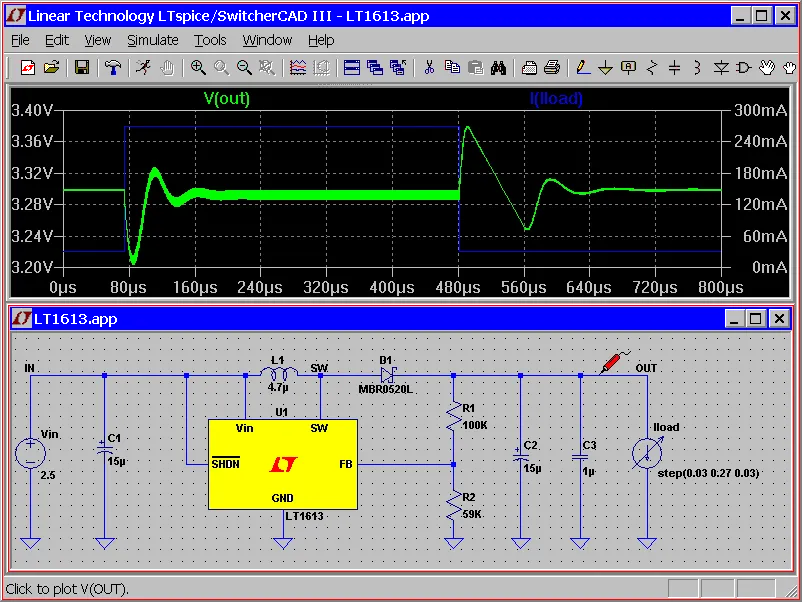Open the Simulate menu
802x602 pixels.
152,40
